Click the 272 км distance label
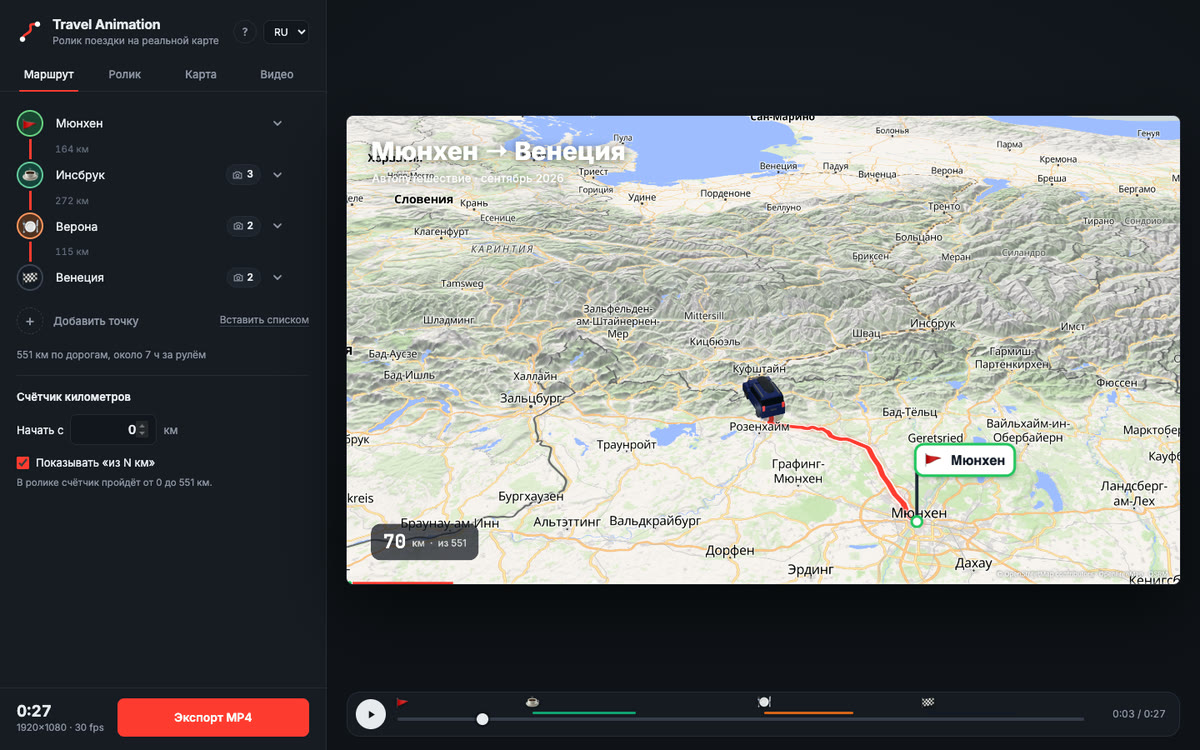1200x750 pixels. [72, 201]
